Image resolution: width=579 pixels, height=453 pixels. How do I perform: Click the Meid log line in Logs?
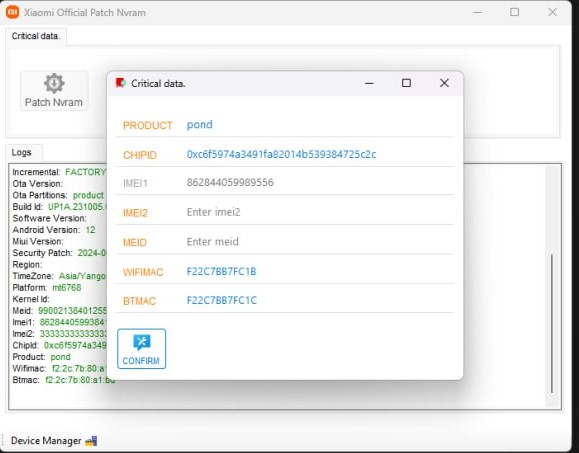(59, 311)
